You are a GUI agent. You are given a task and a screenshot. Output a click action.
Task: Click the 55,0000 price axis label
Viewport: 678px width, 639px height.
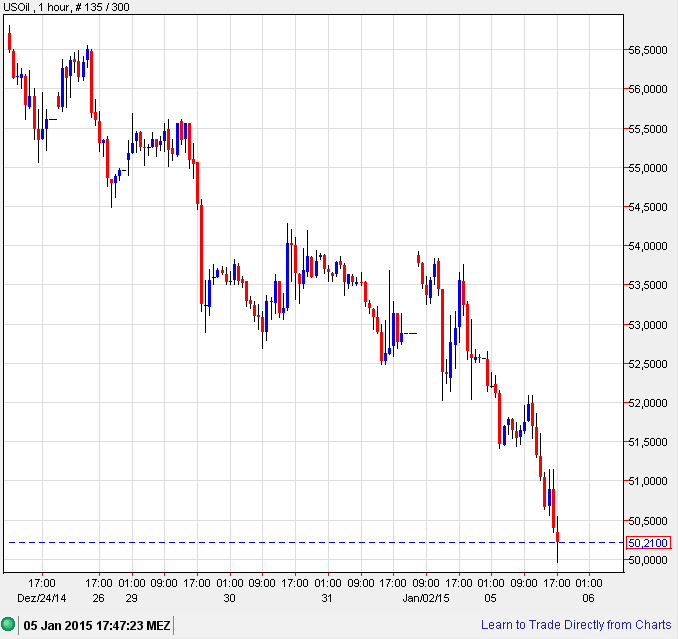click(x=648, y=168)
